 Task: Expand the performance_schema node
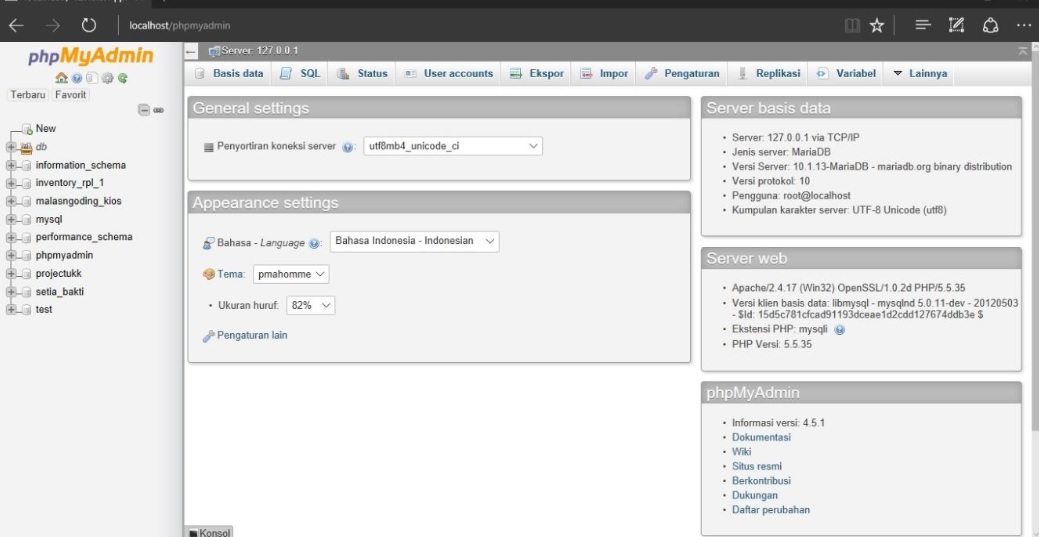pyautogui.click(x=11, y=237)
